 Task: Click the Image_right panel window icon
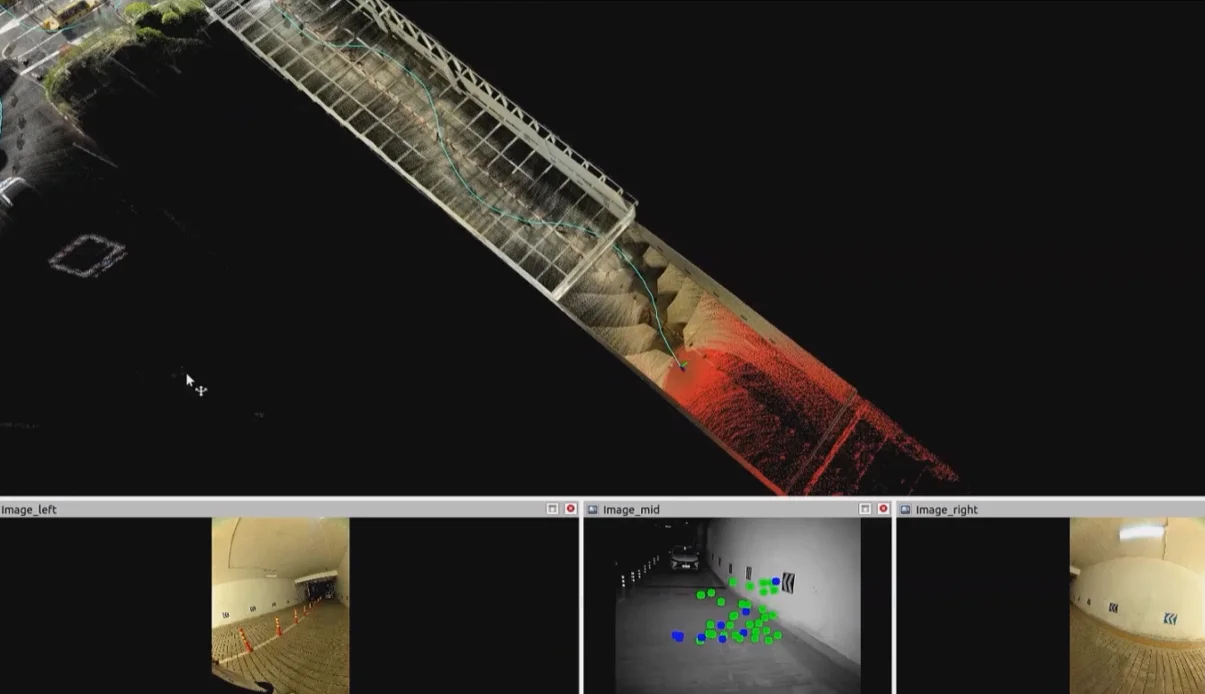click(905, 509)
